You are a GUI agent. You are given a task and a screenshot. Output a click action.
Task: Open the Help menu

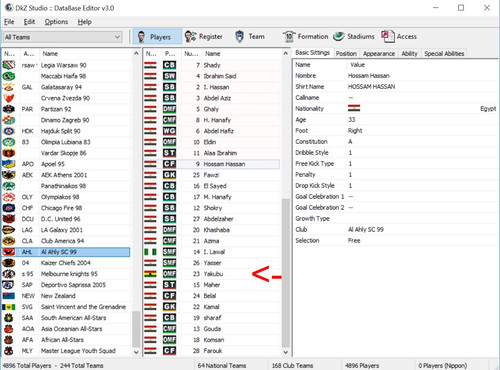[84, 22]
